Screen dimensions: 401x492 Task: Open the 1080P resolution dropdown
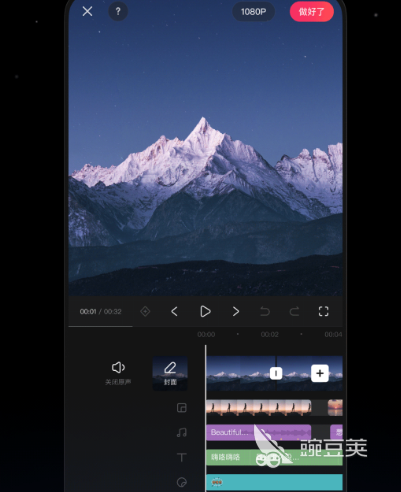tap(253, 12)
